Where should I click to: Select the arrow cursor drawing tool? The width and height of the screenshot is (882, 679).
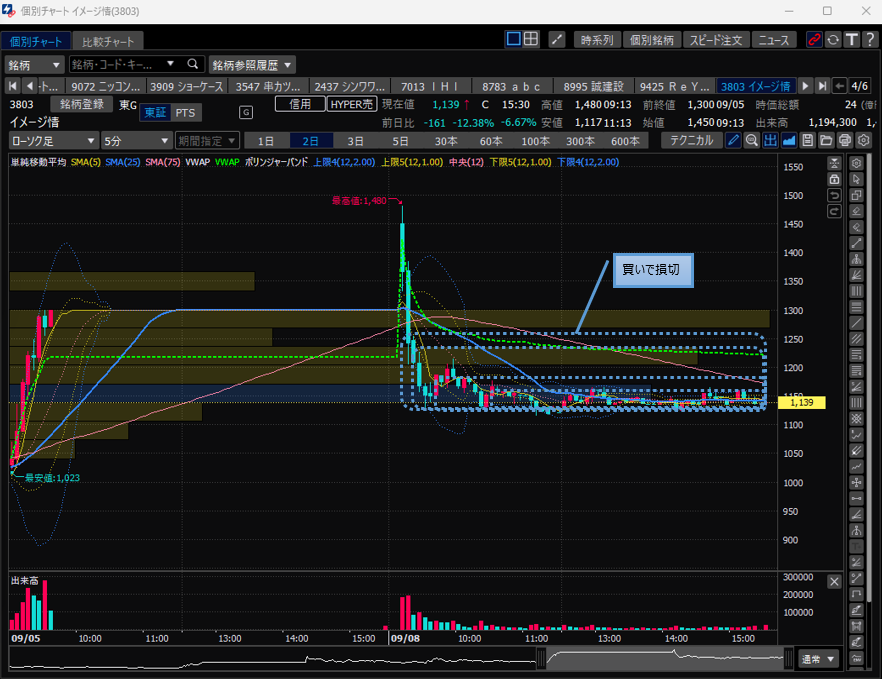coord(856,179)
